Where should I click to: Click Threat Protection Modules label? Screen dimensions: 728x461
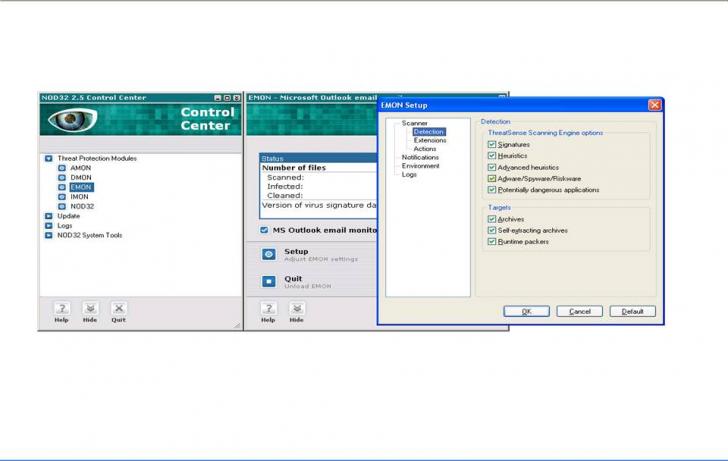click(97, 158)
